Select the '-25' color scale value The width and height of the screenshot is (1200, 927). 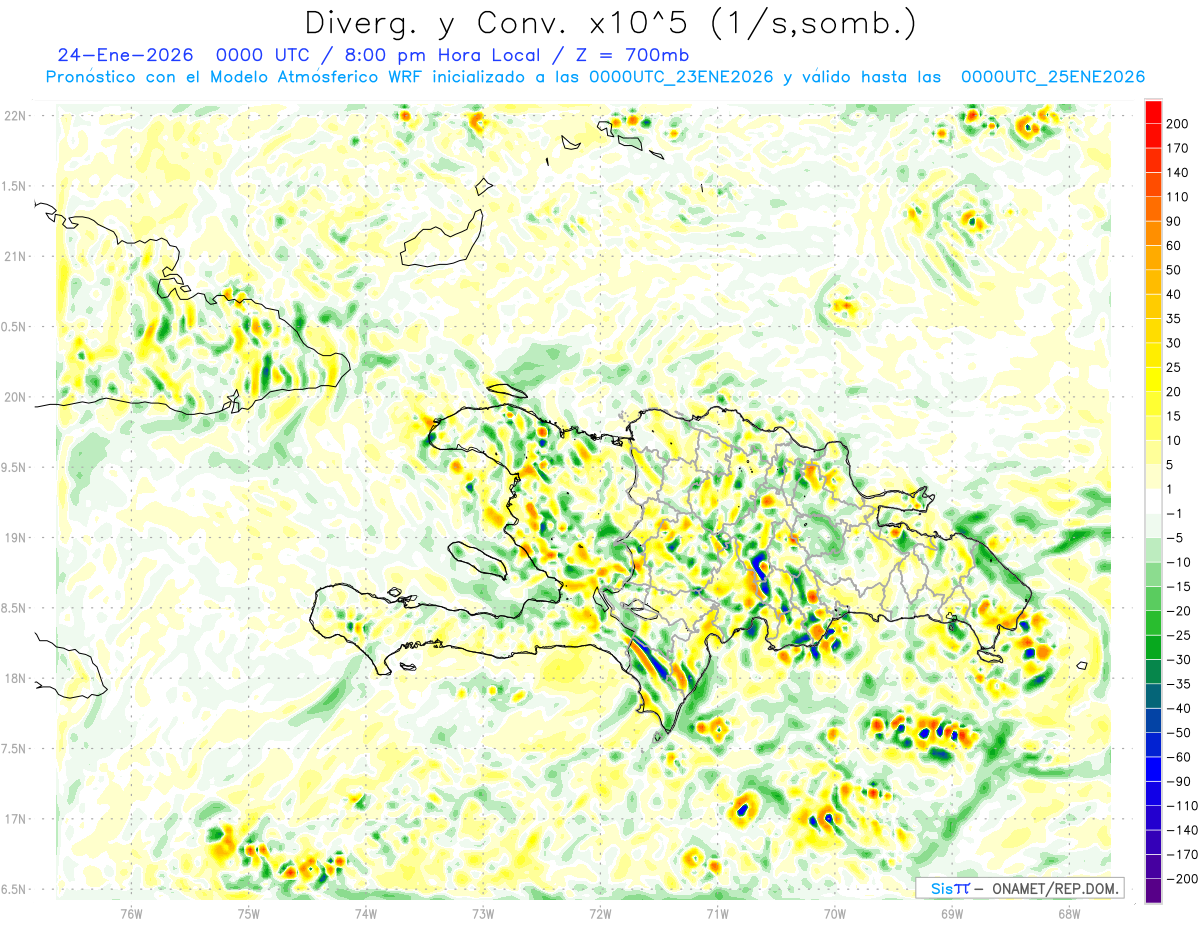pos(1178,635)
